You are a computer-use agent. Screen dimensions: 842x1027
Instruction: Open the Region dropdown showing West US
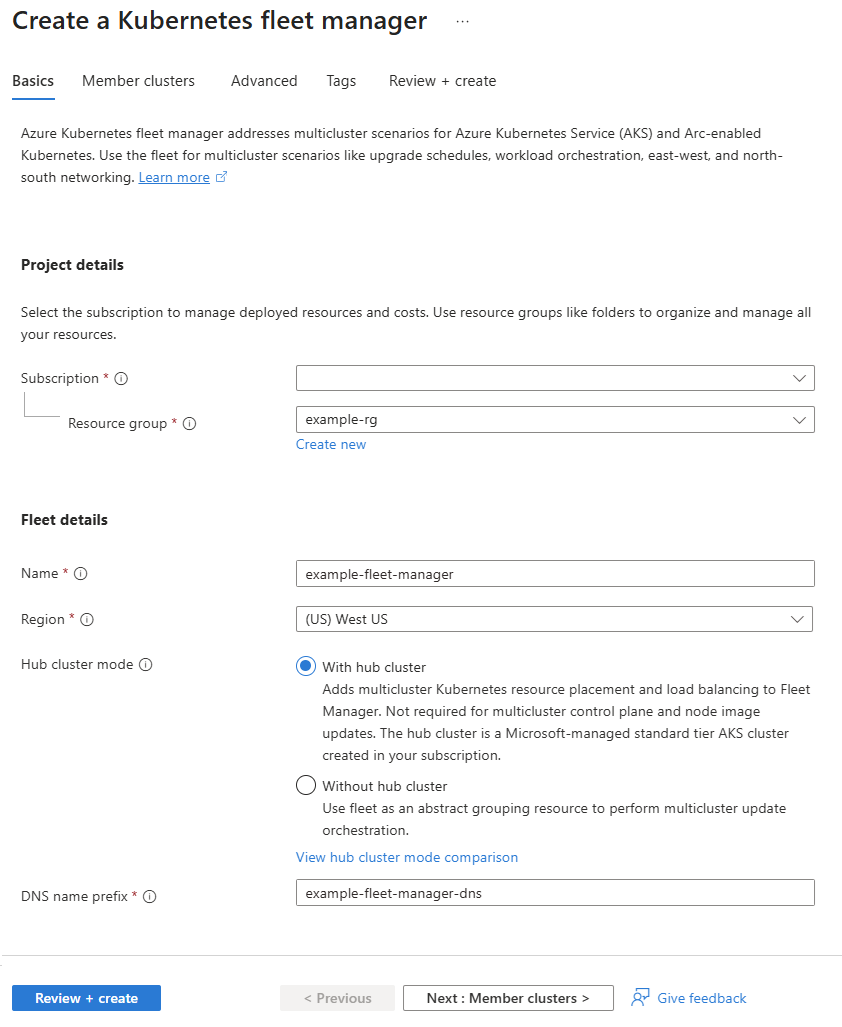click(x=554, y=619)
